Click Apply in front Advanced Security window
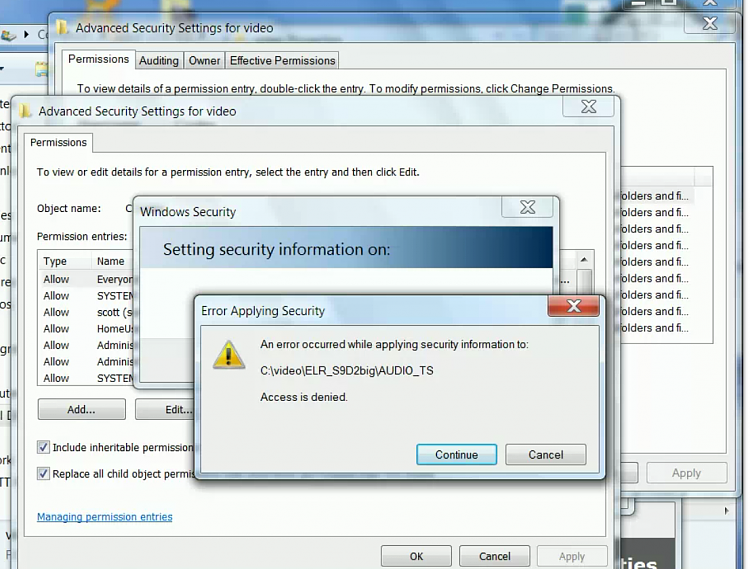750x569 pixels. pos(572,556)
